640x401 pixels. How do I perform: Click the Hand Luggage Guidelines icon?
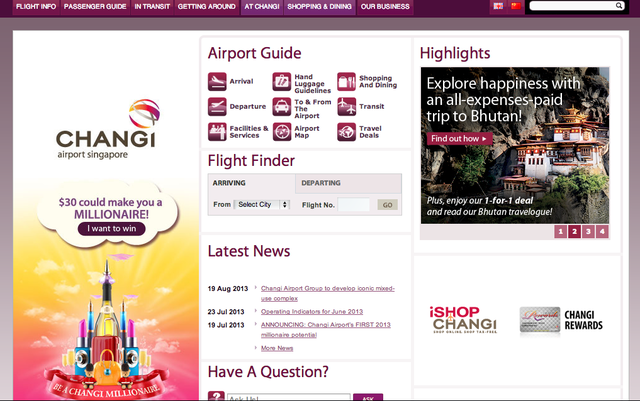click(x=282, y=82)
